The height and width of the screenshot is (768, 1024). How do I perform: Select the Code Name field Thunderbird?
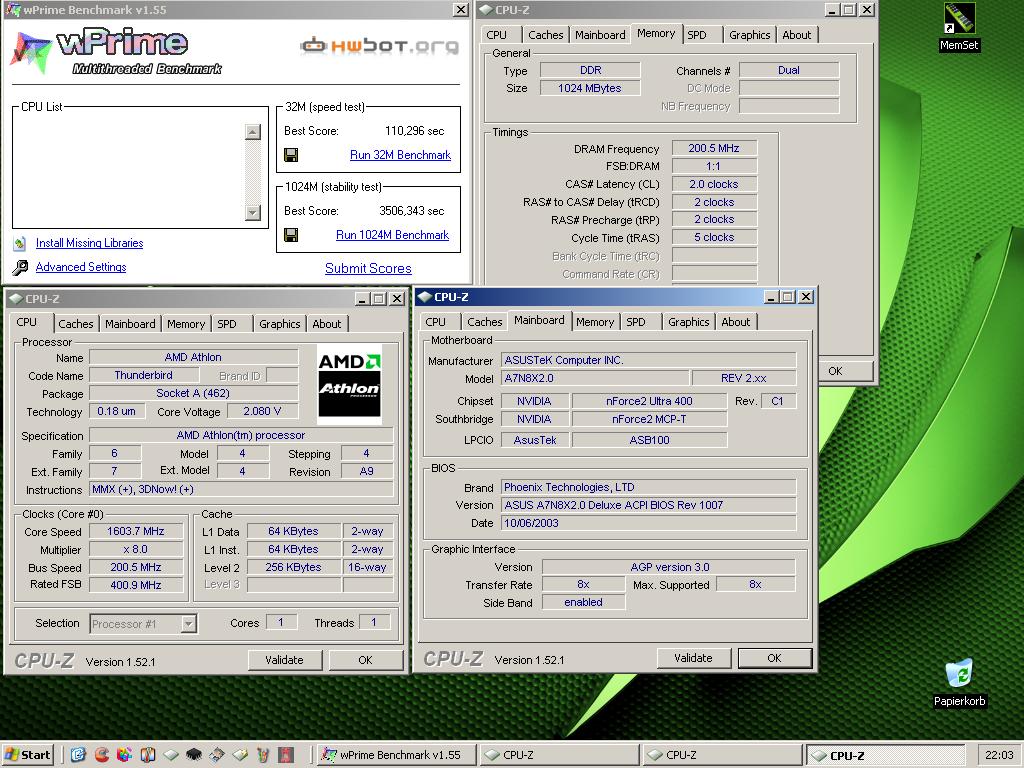coord(144,376)
